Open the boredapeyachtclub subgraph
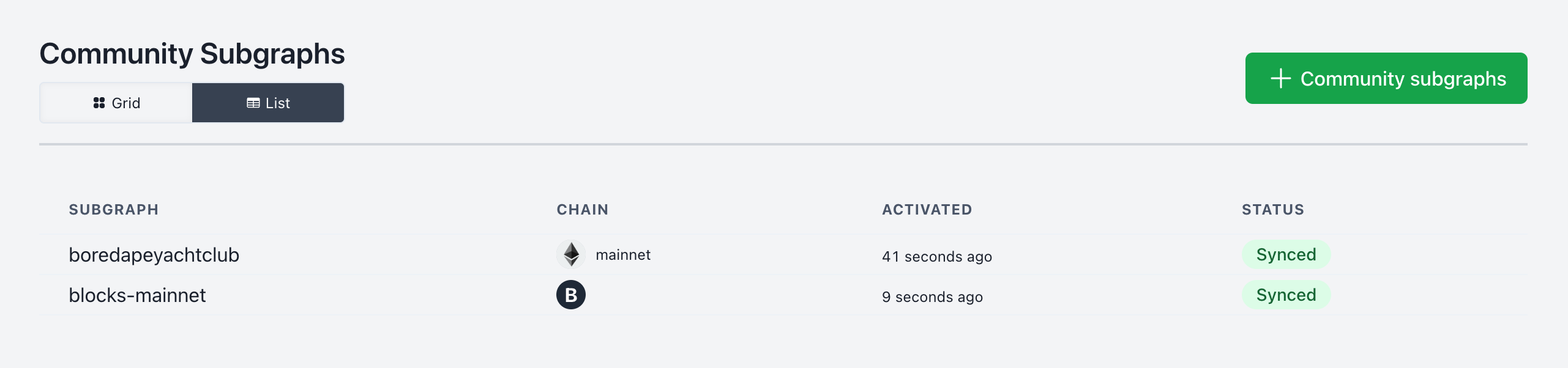1568x368 pixels. (x=154, y=255)
